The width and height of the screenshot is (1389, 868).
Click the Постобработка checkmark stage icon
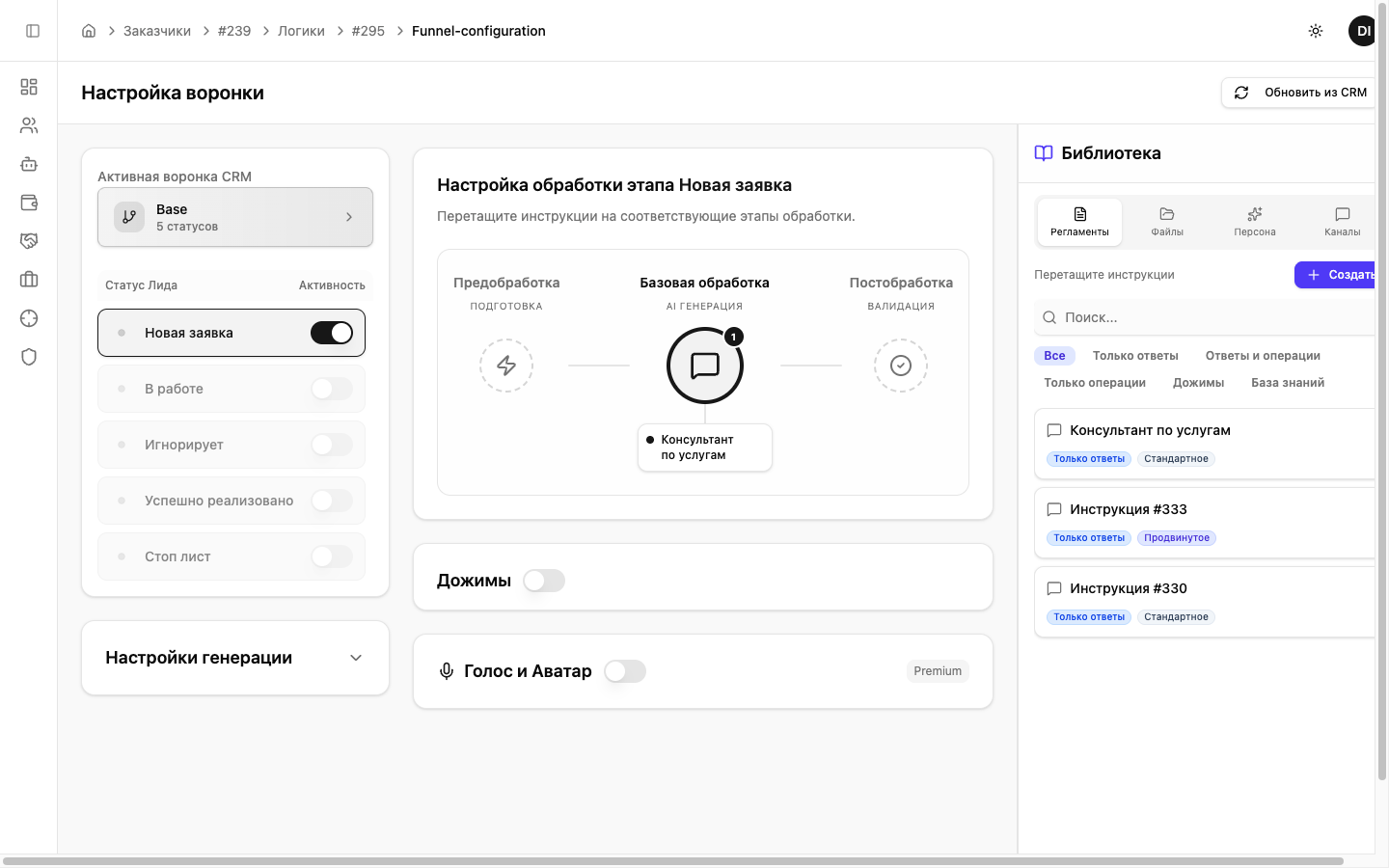point(901,366)
